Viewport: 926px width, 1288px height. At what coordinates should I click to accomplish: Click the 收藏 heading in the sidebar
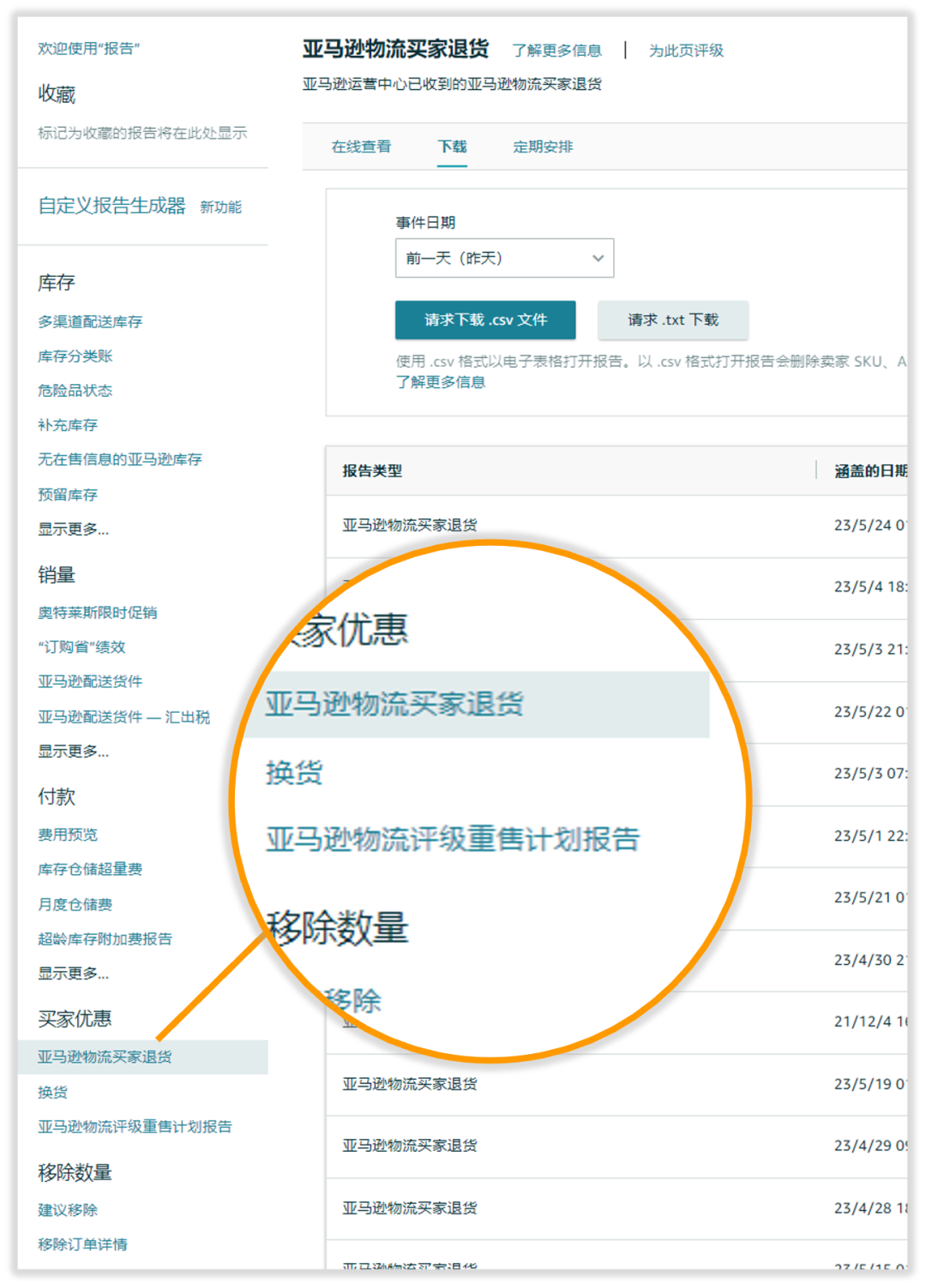pyautogui.click(x=57, y=94)
